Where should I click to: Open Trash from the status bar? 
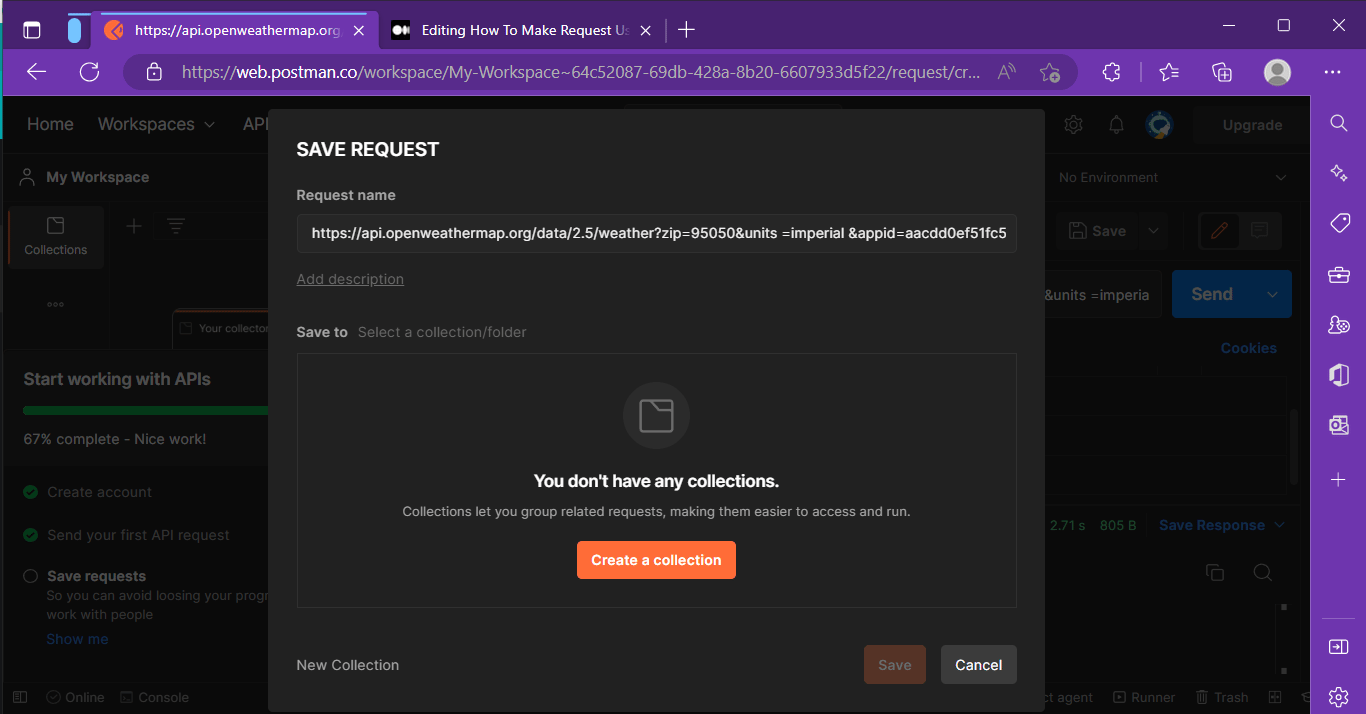tap(1221, 697)
